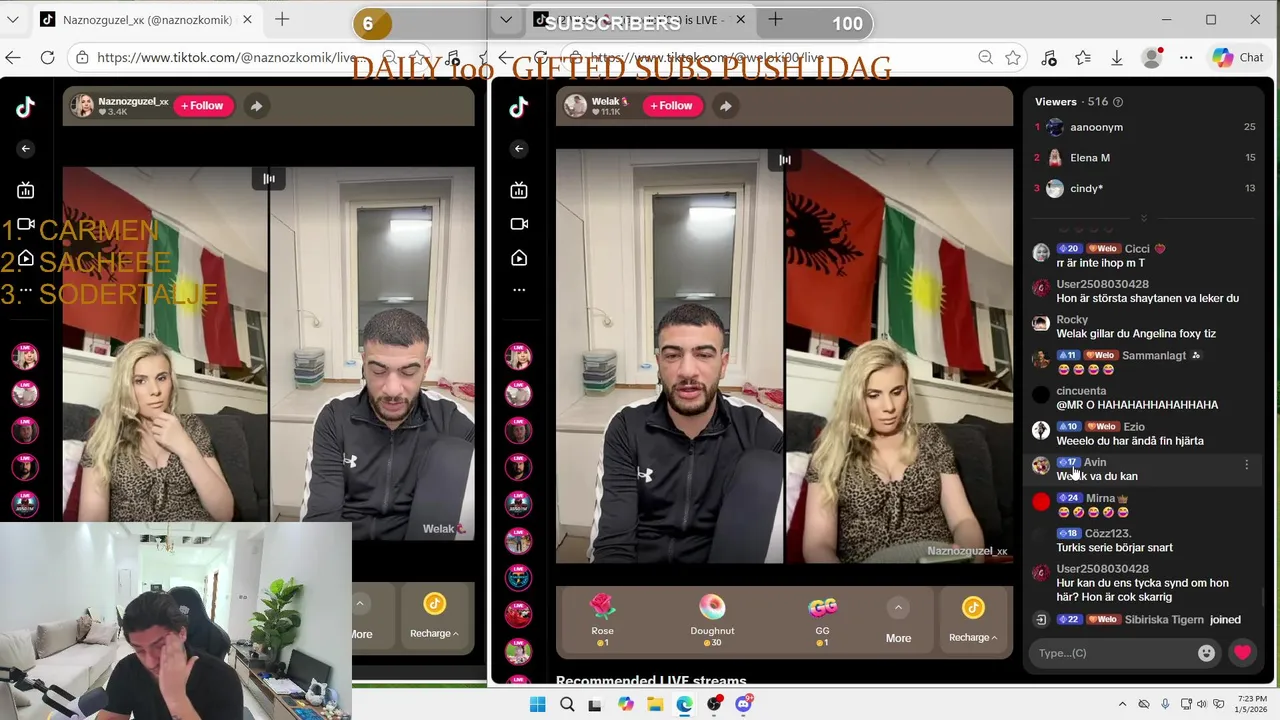Screen dimensions: 1280x720
Task: Open new tab in left browser window
Action: coord(282,20)
